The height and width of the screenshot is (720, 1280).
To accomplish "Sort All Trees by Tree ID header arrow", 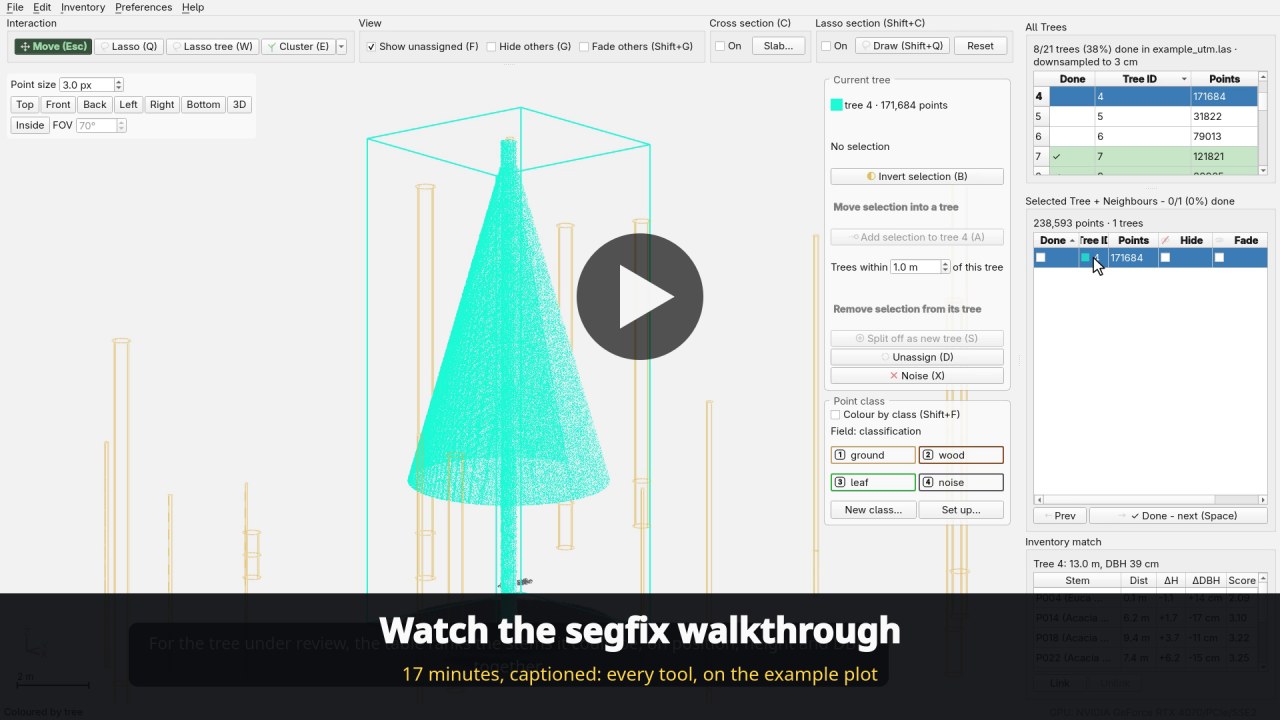I will [x=1184, y=79].
